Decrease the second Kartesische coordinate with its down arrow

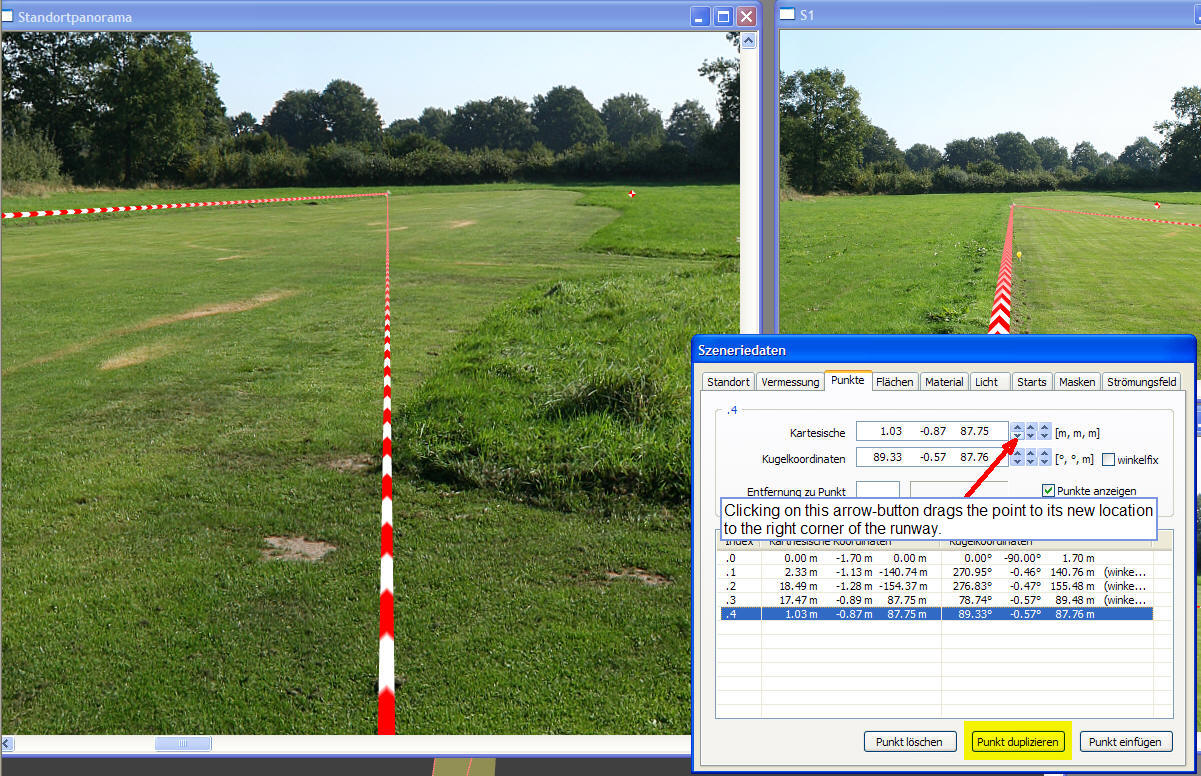1031,436
